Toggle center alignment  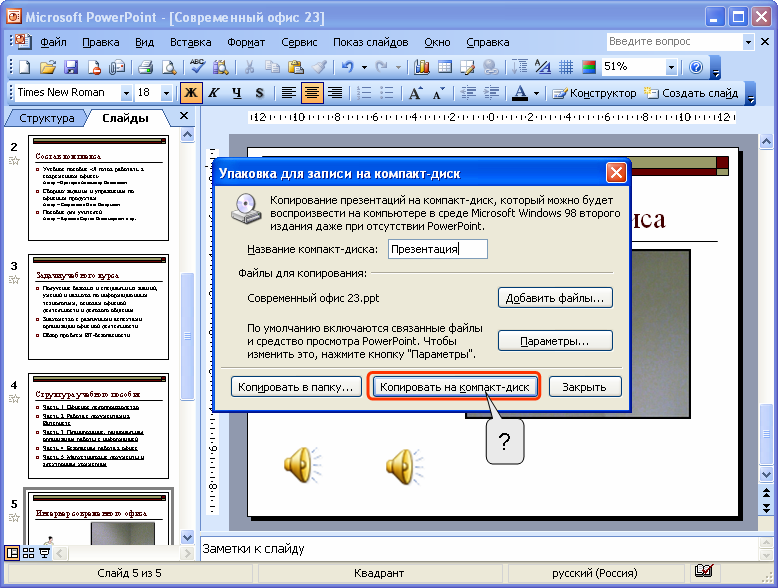click(312, 93)
